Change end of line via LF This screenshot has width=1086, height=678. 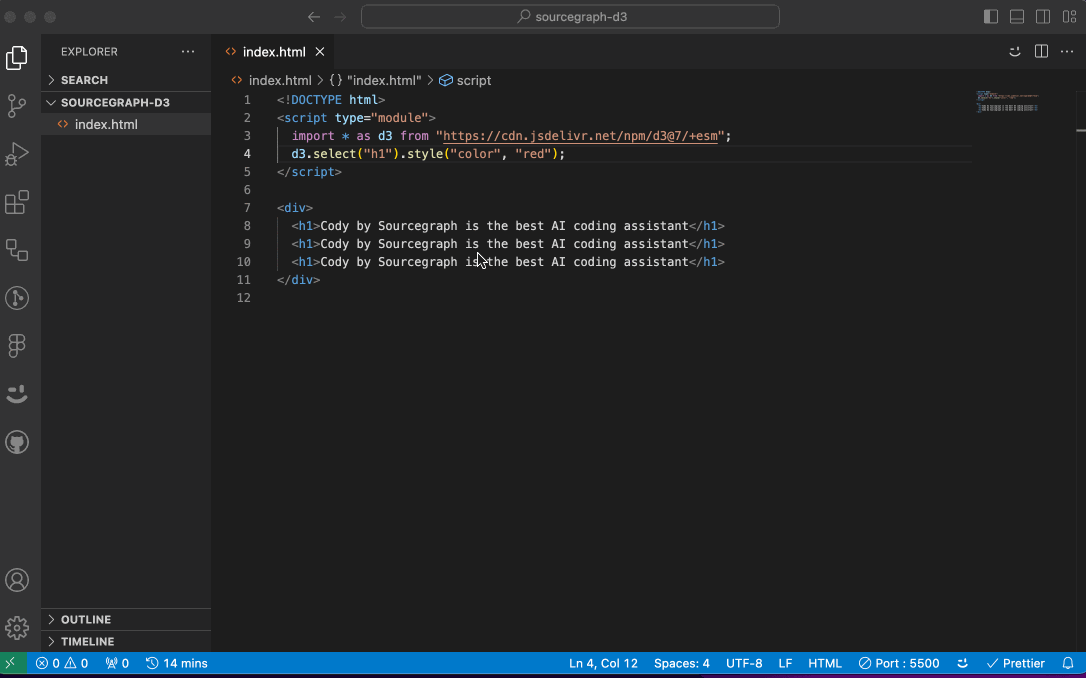(785, 663)
